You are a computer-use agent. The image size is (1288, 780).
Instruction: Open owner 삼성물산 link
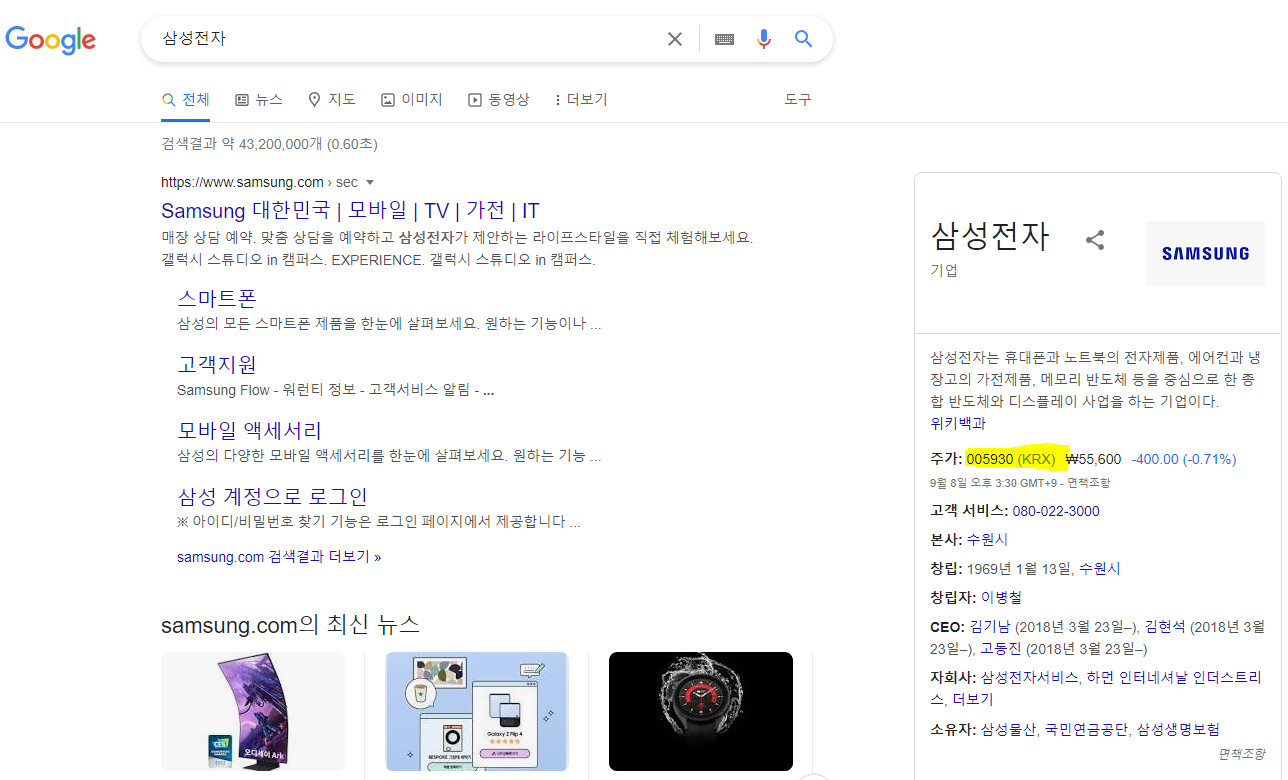1008,729
